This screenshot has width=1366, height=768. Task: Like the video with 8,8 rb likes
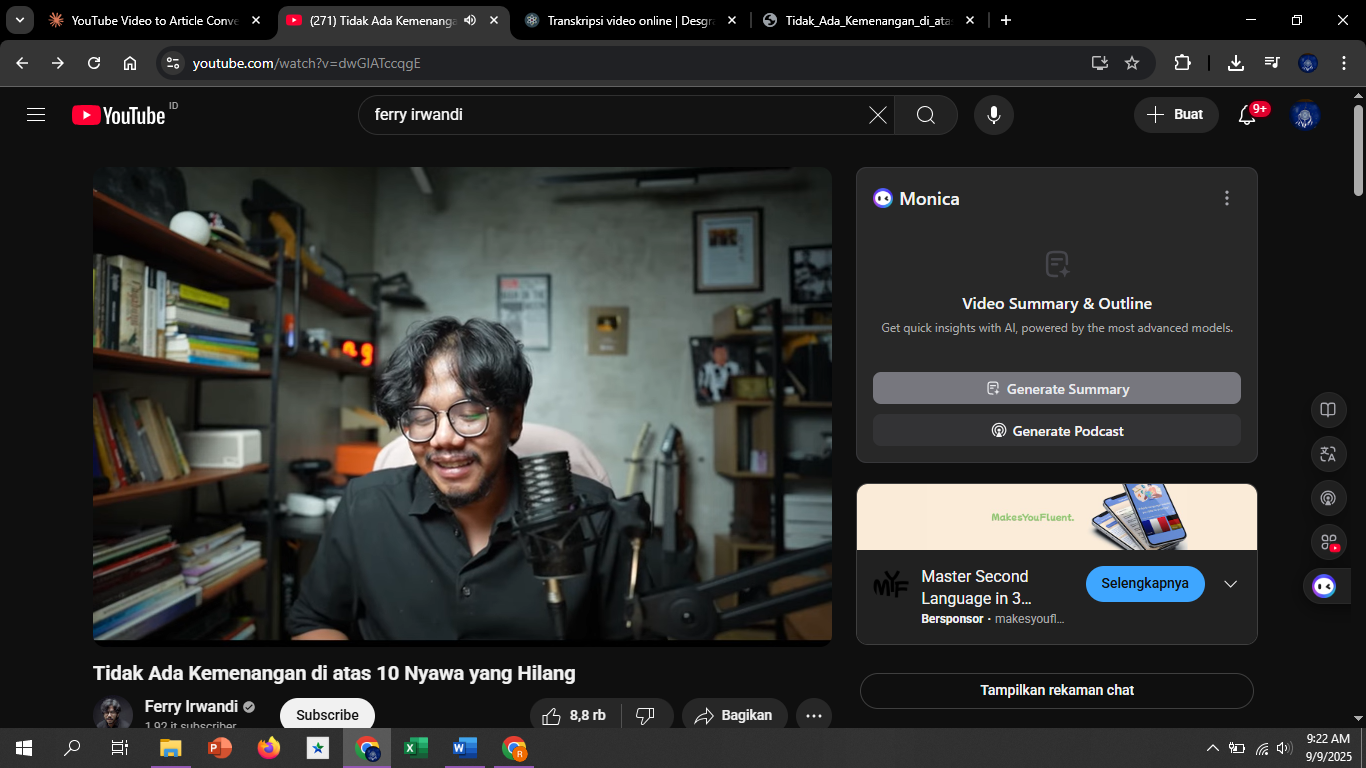[574, 715]
